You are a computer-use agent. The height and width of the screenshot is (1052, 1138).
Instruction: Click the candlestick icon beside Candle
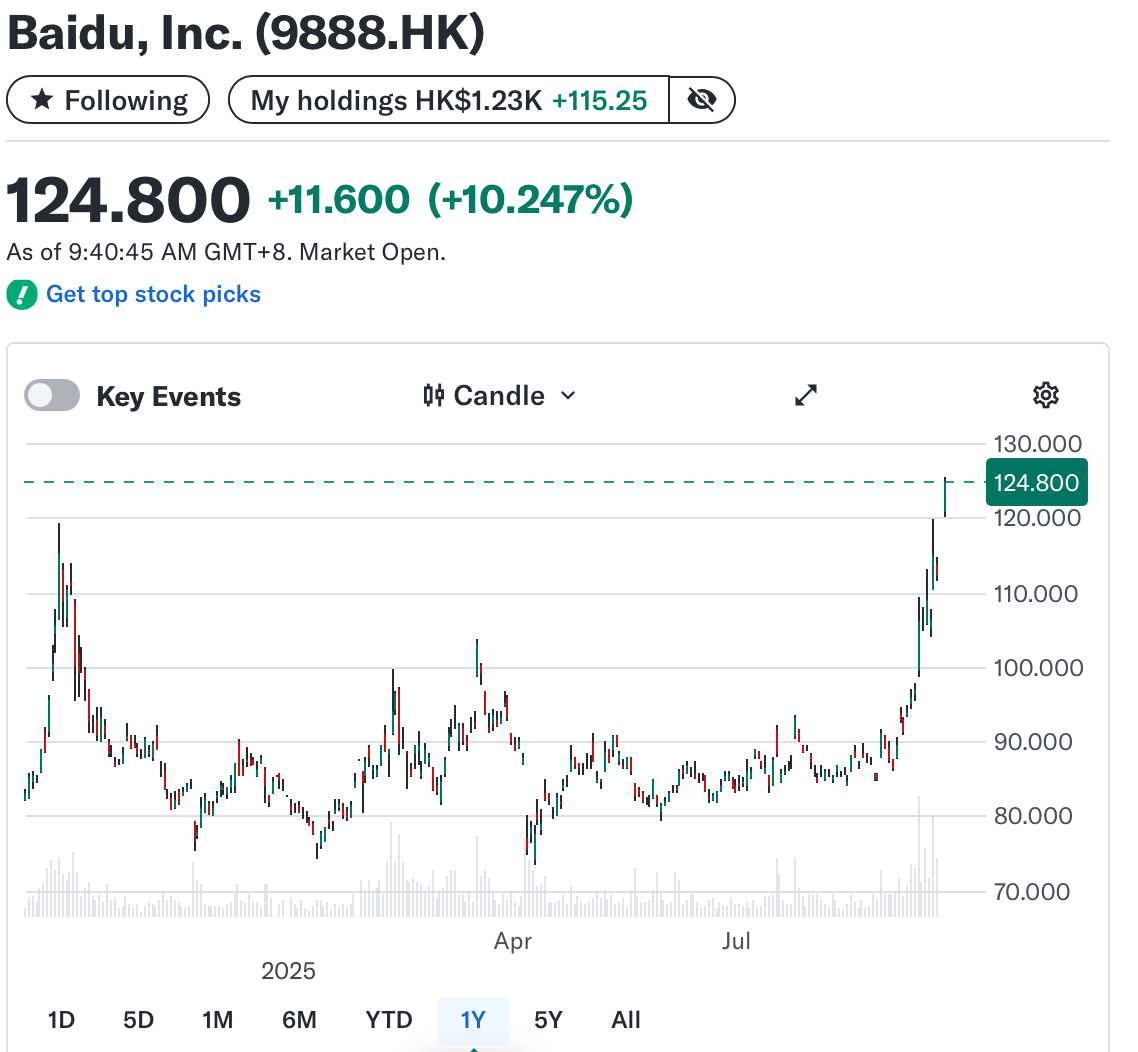pos(434,395)
